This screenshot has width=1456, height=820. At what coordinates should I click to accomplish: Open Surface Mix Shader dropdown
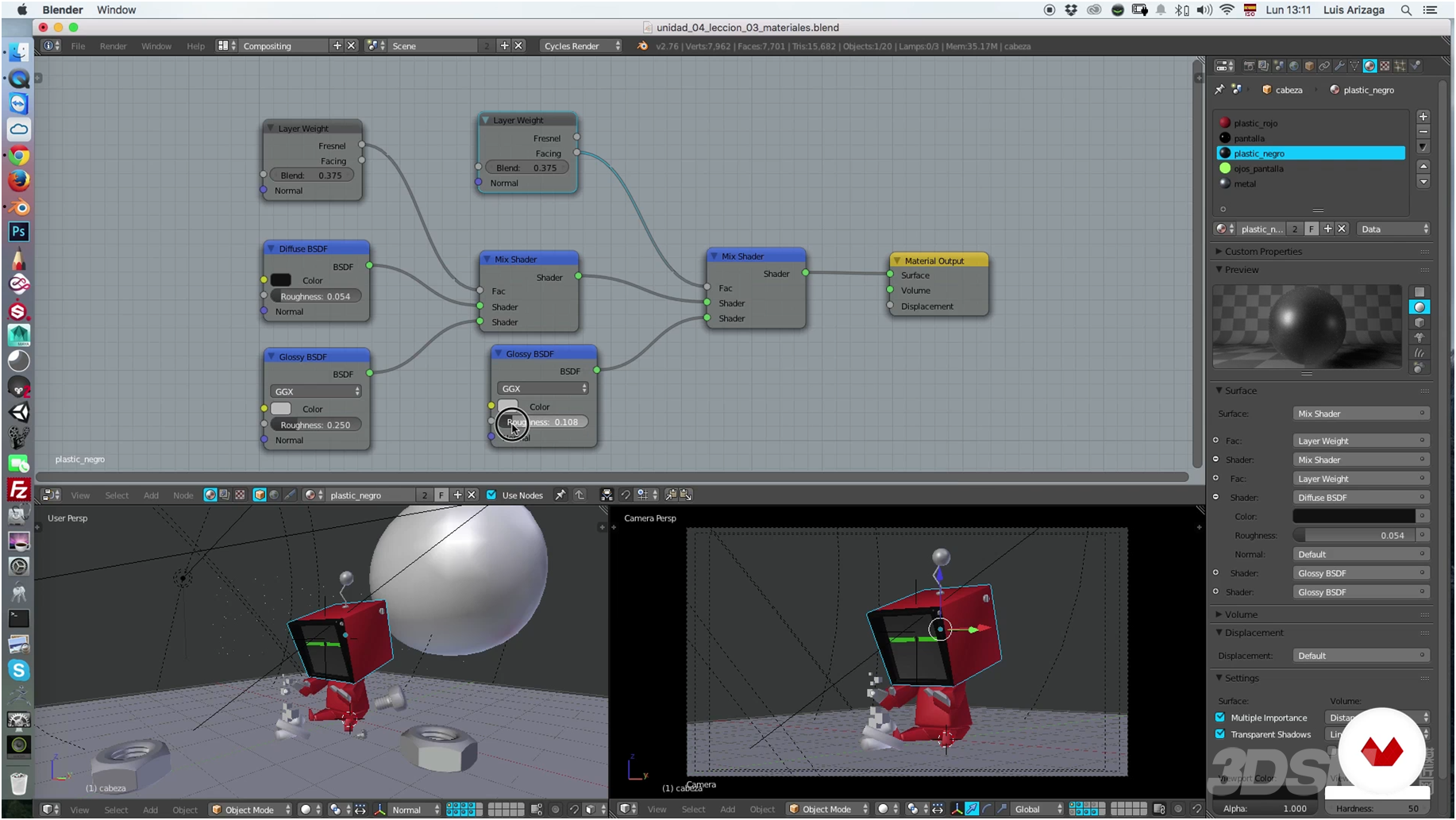(1361, 414)
